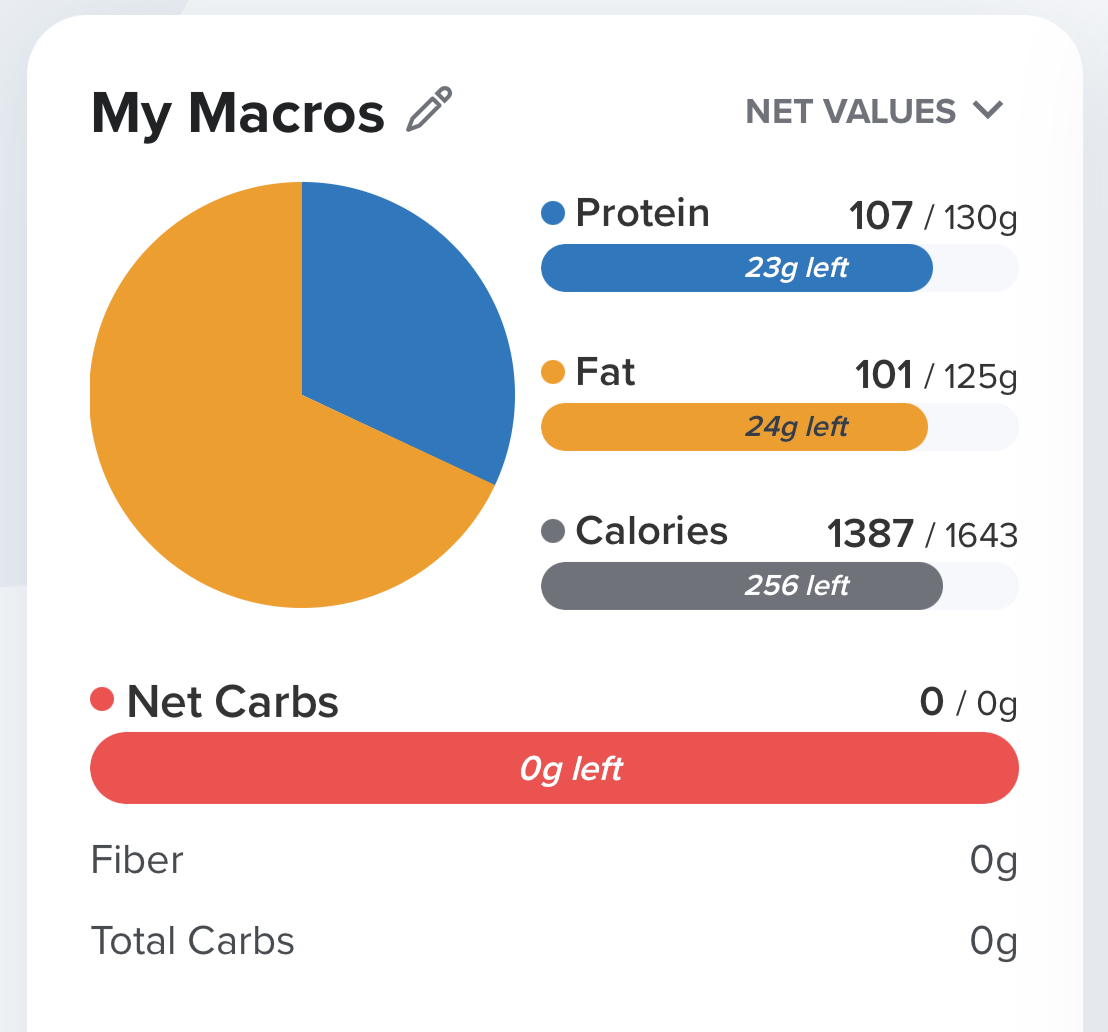Viewport: 1108px width, 1032px height.
Task: Select the My Macros heading
Action: [238, 113]
